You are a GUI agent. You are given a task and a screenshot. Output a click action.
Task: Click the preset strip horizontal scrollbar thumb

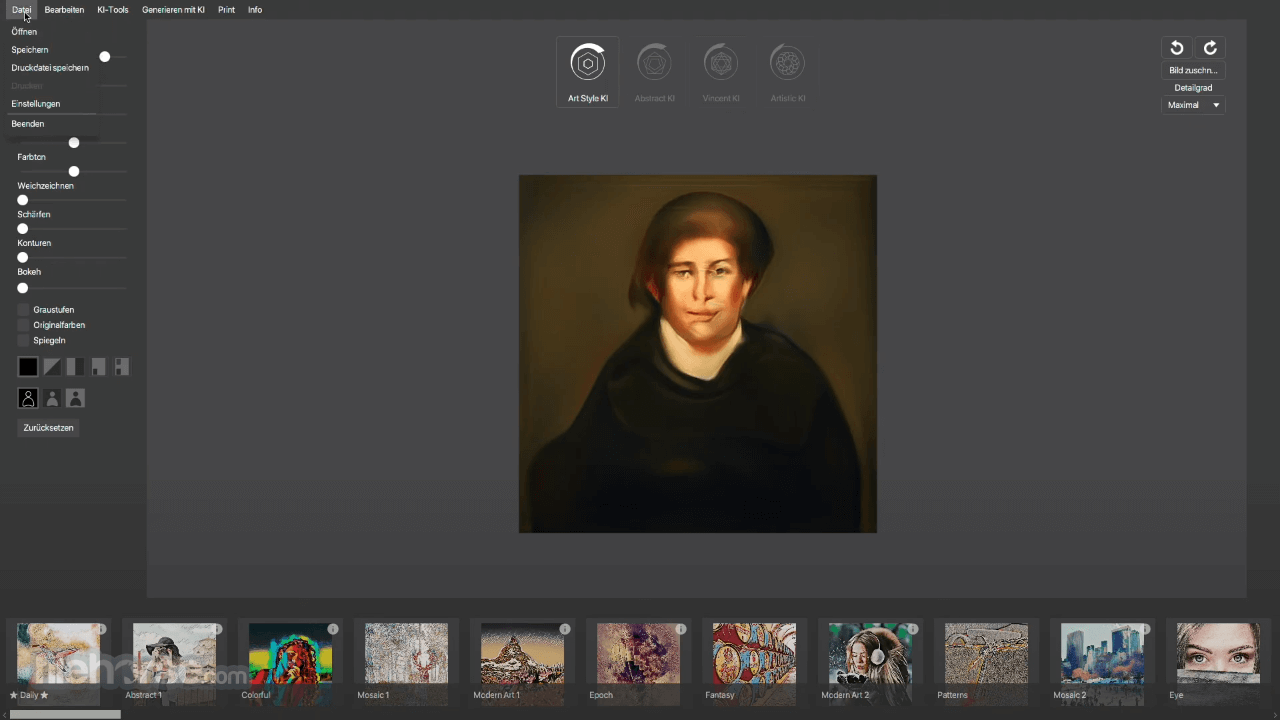click(x=64, y=714)
